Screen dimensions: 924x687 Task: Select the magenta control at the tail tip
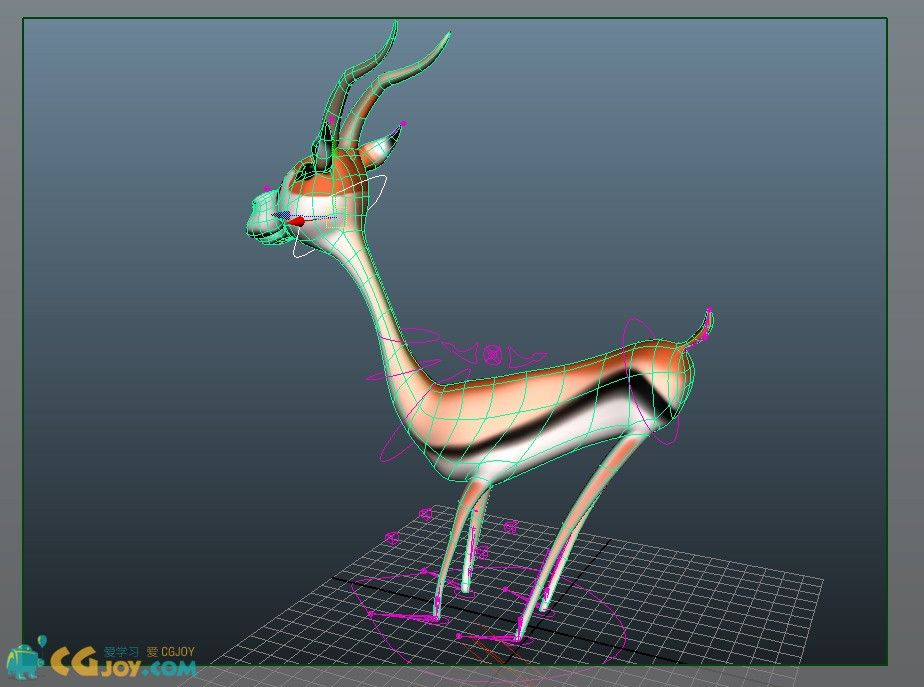[x=709, y=310]
